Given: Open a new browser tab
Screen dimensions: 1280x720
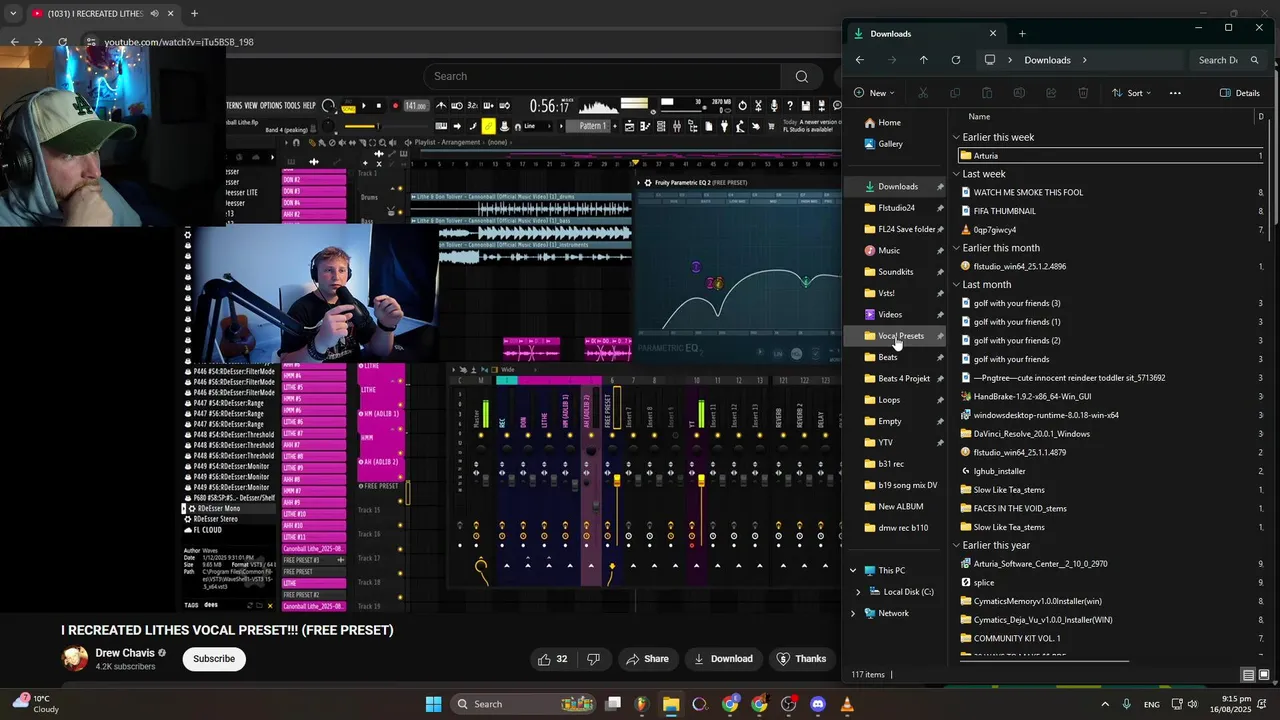Looking at the screenshot, I should tap(194, 14).
